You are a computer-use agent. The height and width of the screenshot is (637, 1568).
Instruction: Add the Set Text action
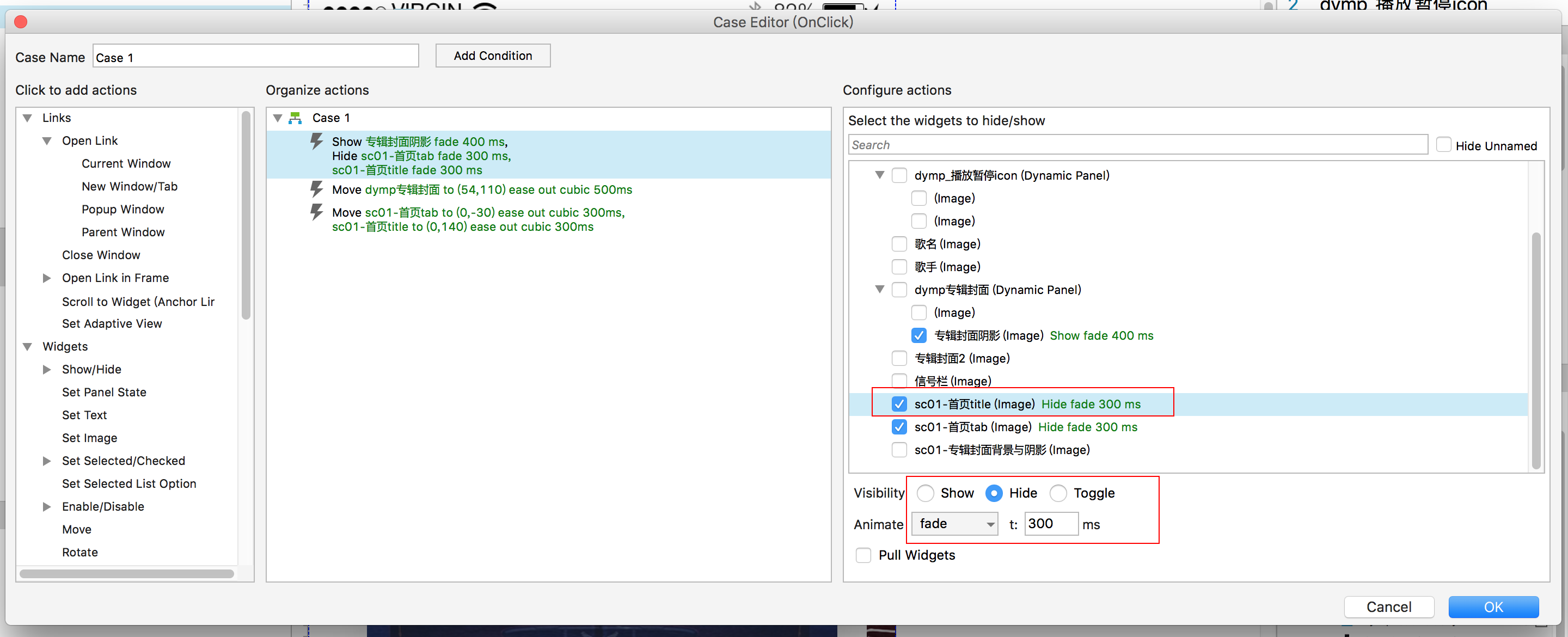(x=84, y=415)
